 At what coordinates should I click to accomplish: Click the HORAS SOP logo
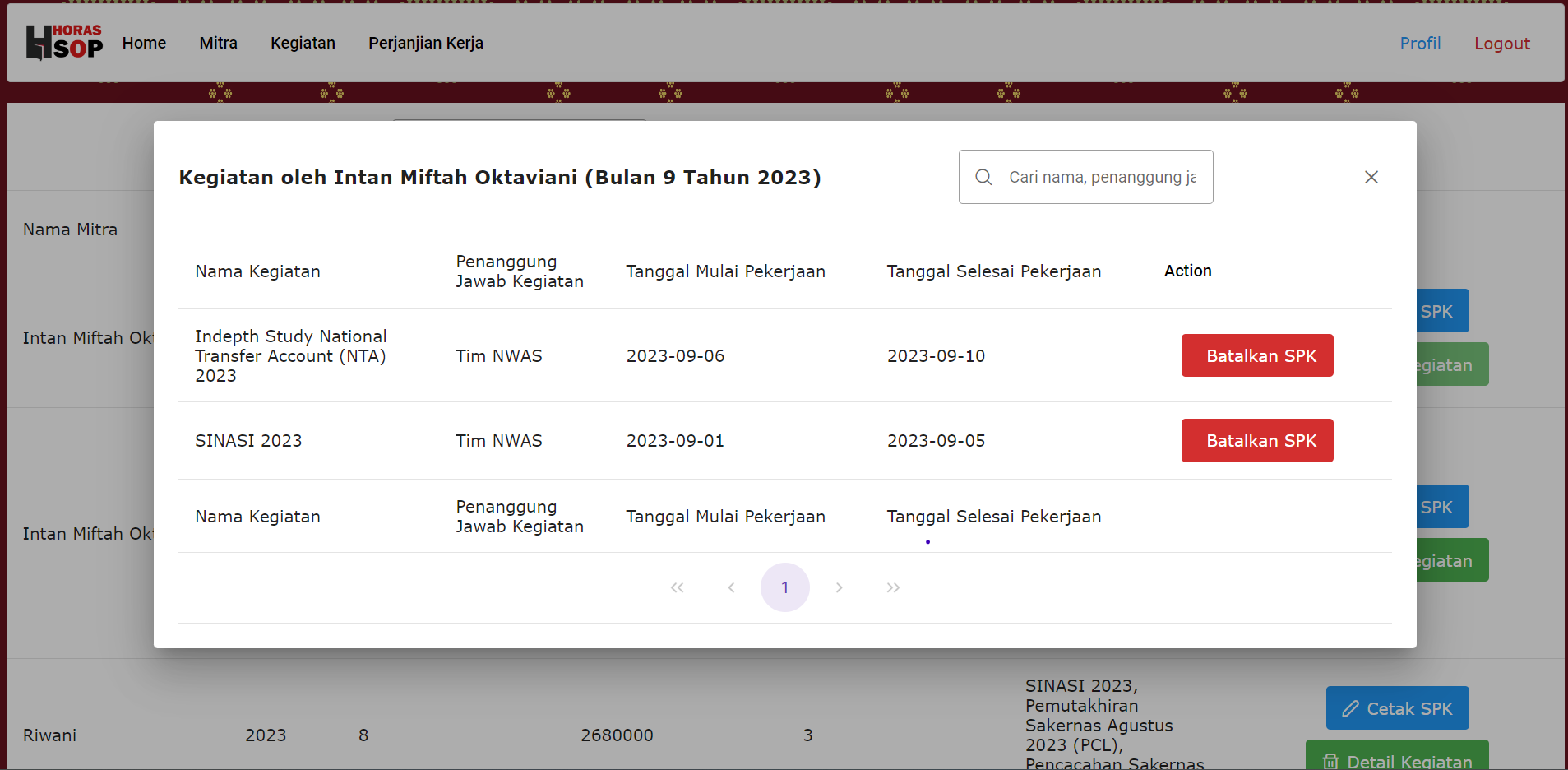[x=64, y=43]
